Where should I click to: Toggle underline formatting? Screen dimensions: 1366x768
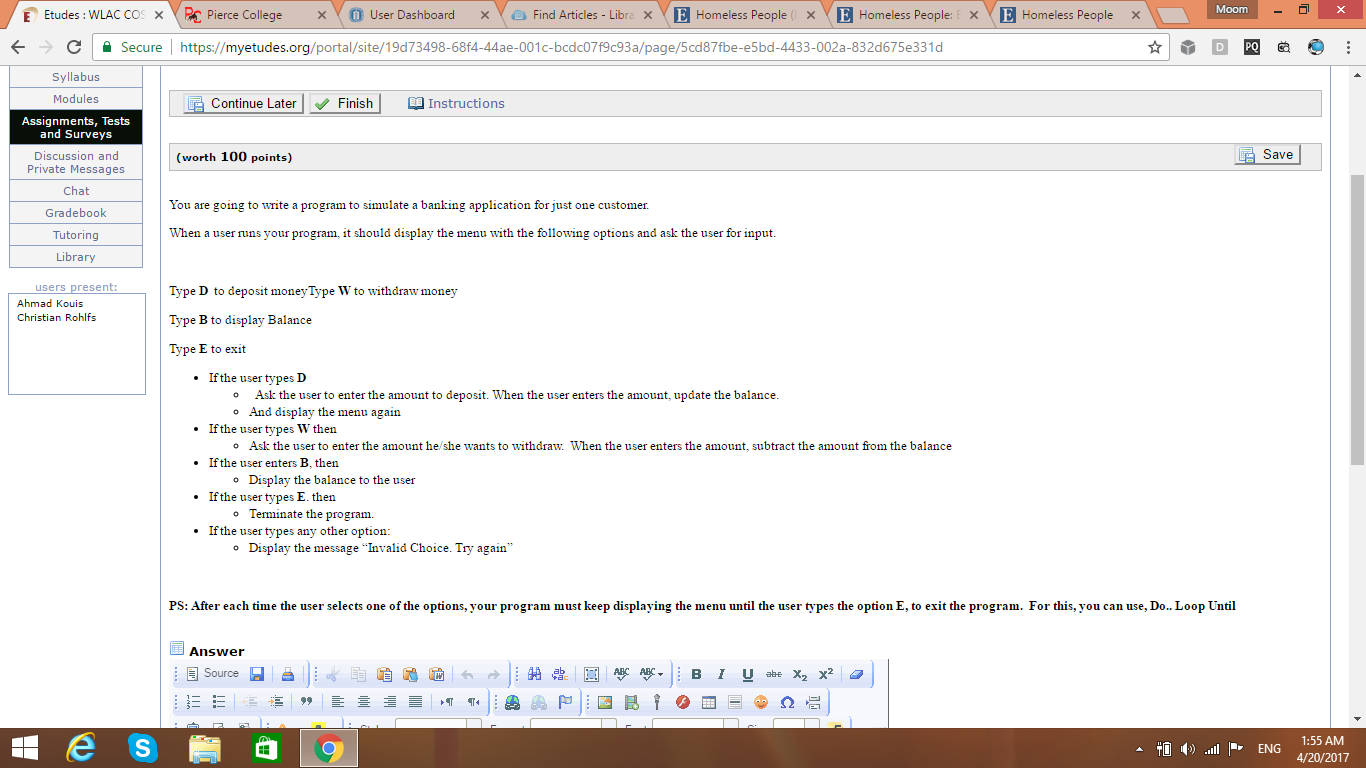[x=747, y=674]
